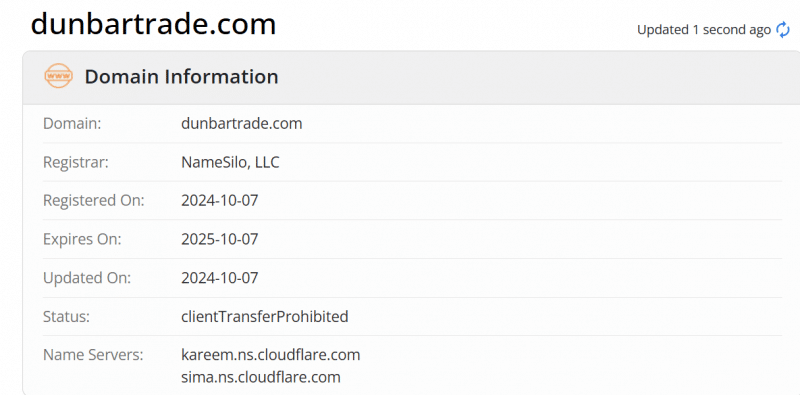Click the orange WWW globe icon
800x395 pixels.
point(58,76)
